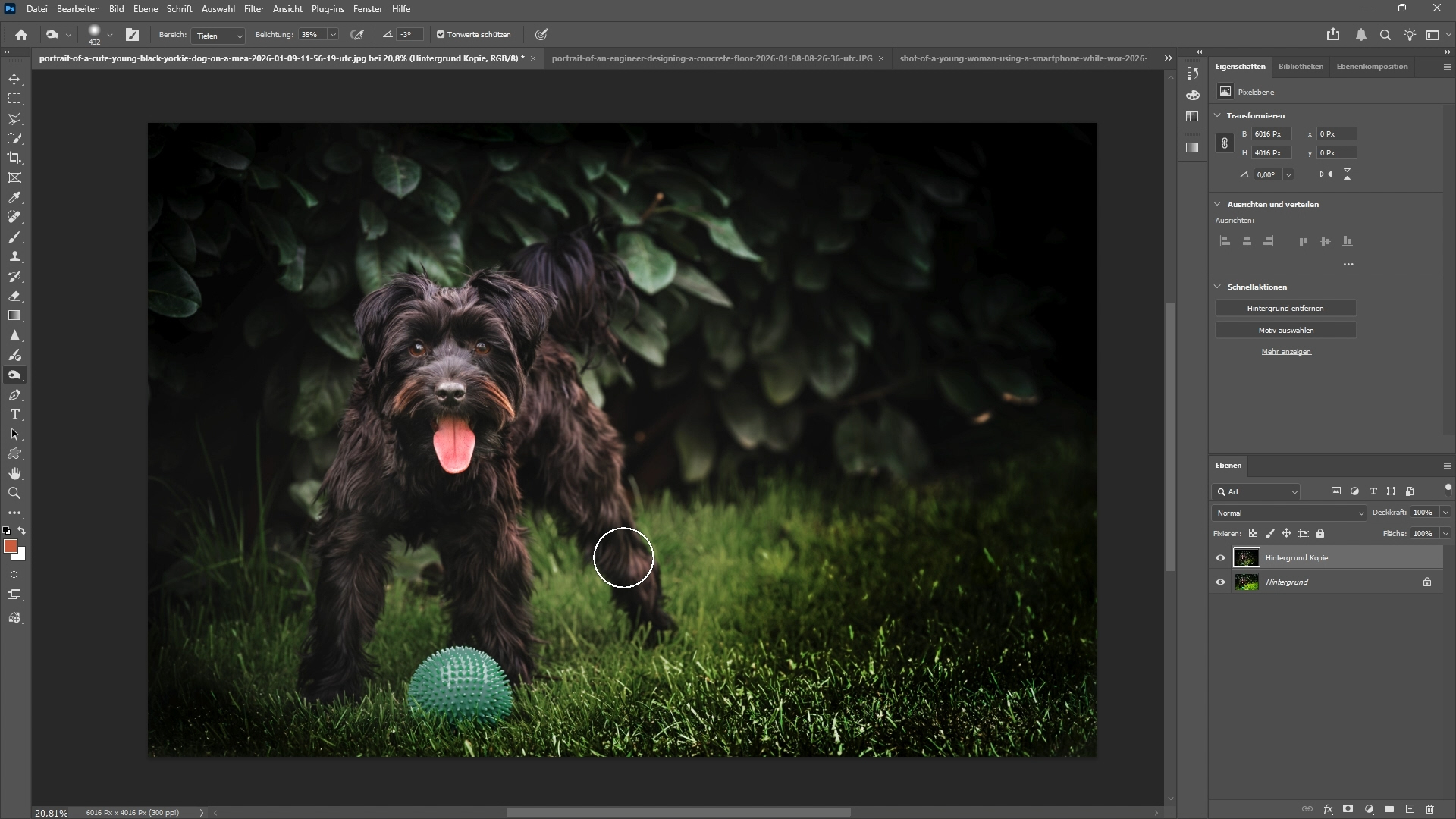Click the foreground color swatch

(10, 546)
